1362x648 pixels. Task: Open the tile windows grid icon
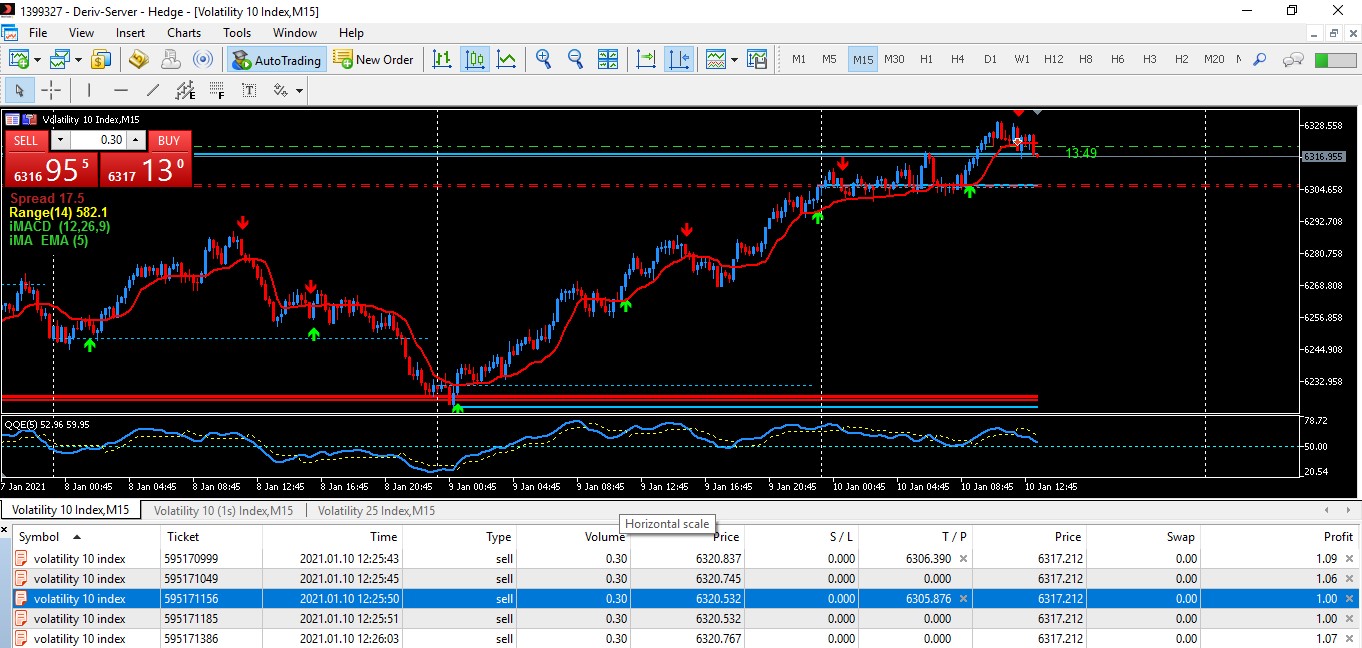[x=608, y=59]
